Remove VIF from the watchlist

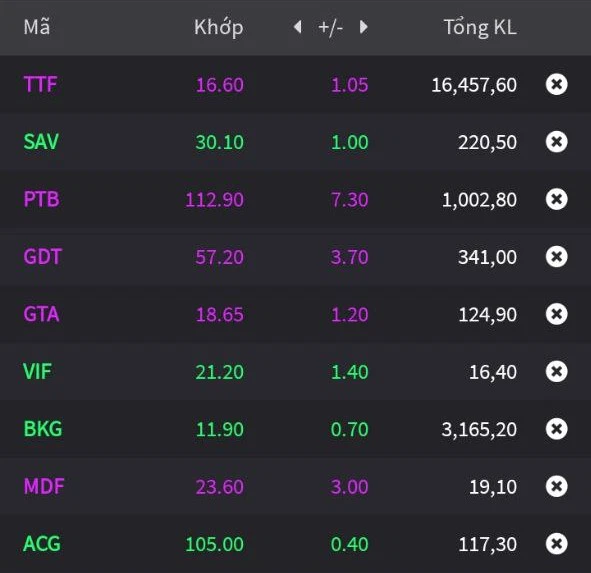pyautogui.click(x=556, y=371)
